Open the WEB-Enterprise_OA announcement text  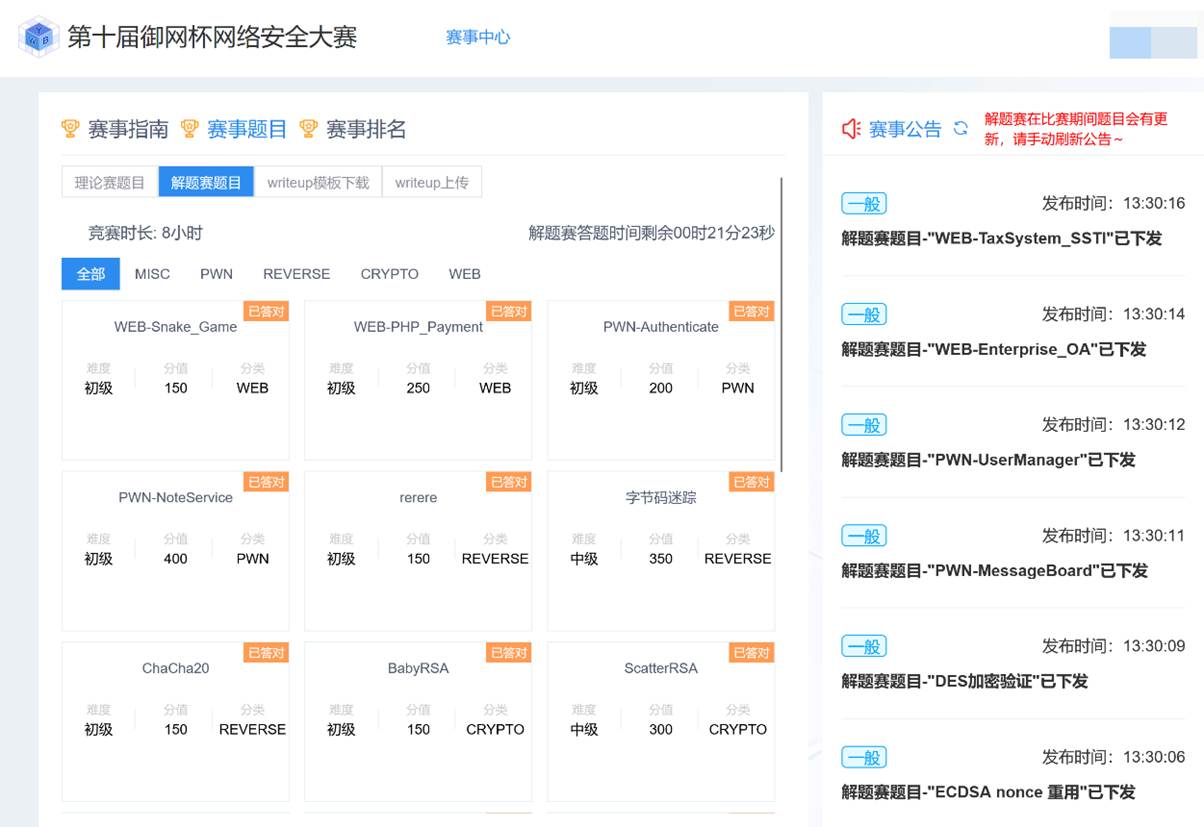click(x=994, y=349)
